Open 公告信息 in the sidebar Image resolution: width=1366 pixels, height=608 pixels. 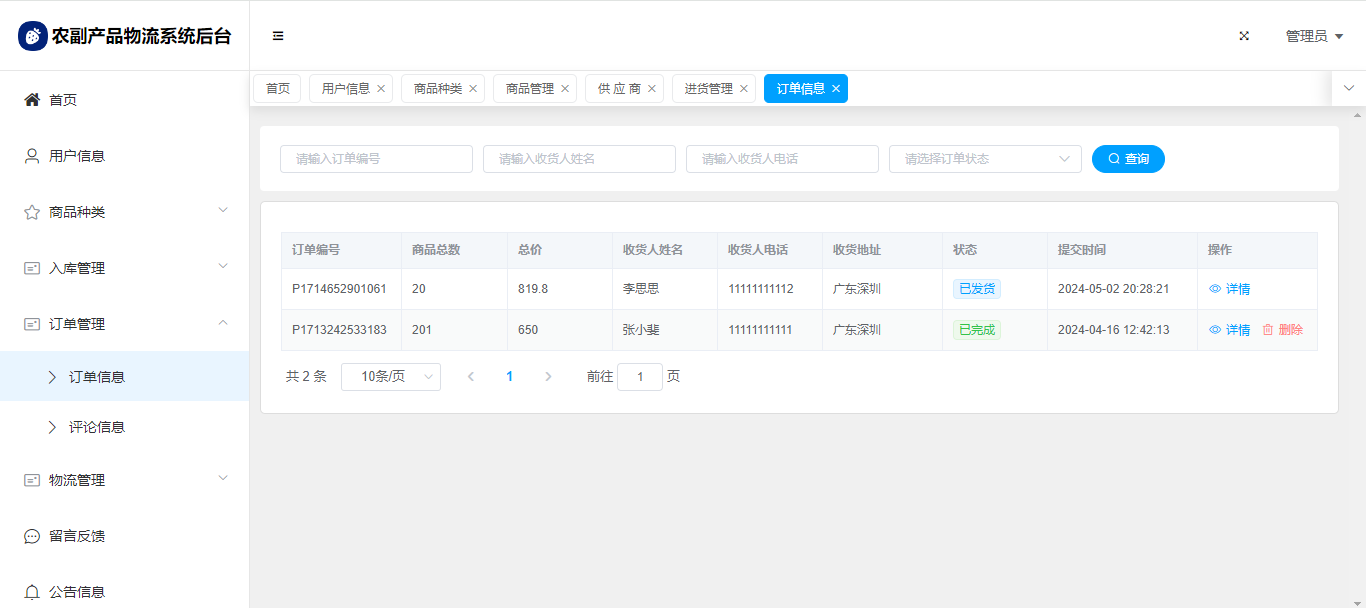(x=76, y=592)
